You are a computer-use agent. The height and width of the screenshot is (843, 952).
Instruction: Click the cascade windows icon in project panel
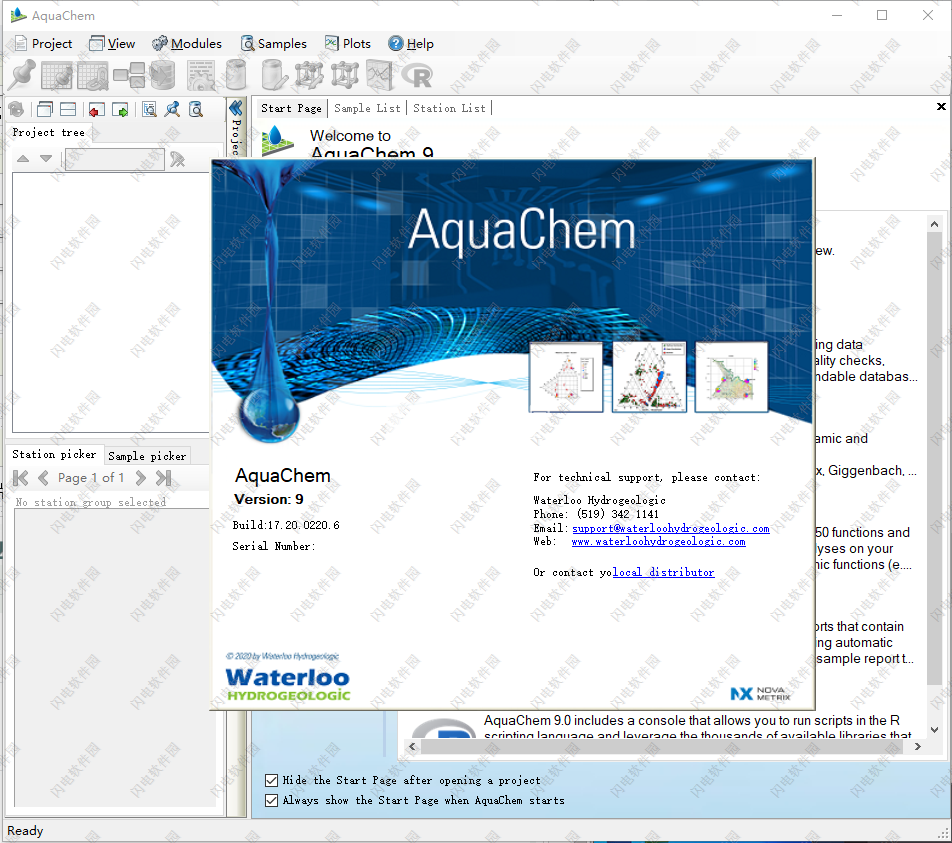(45, 109)
